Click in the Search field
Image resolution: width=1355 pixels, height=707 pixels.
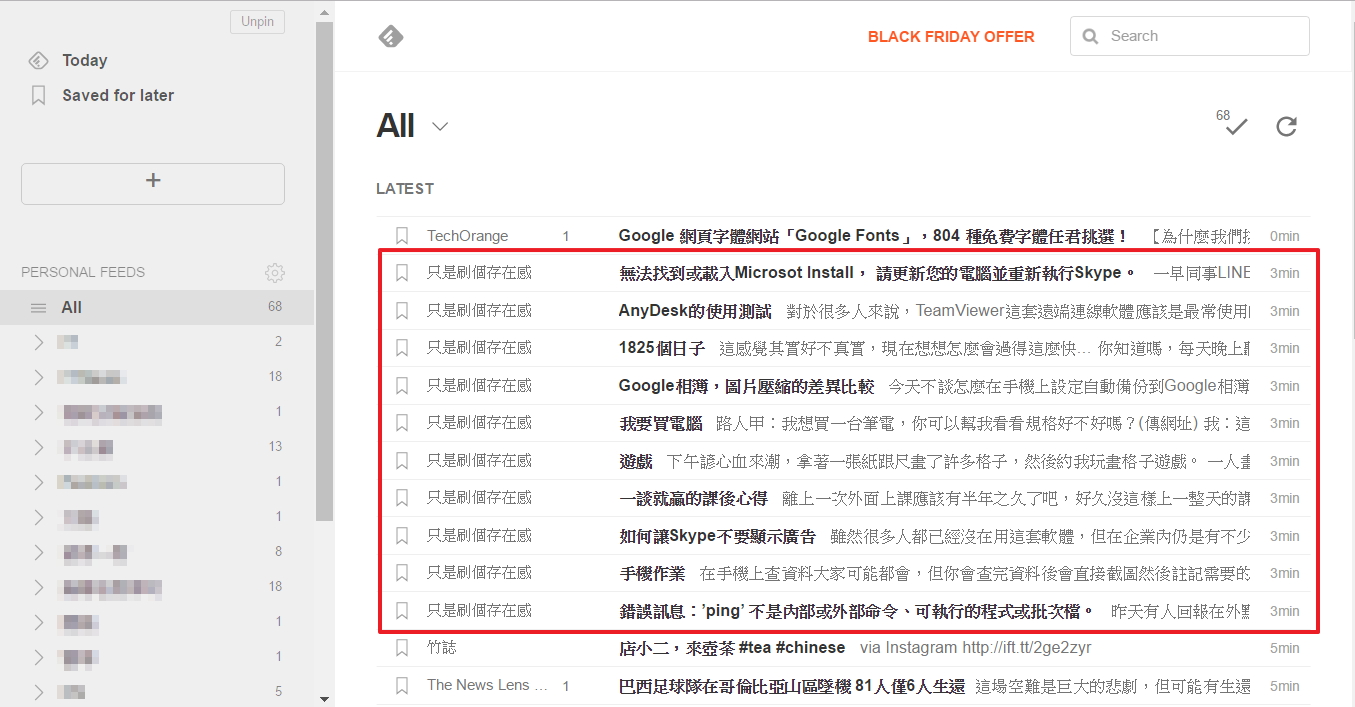point(1190,36)
